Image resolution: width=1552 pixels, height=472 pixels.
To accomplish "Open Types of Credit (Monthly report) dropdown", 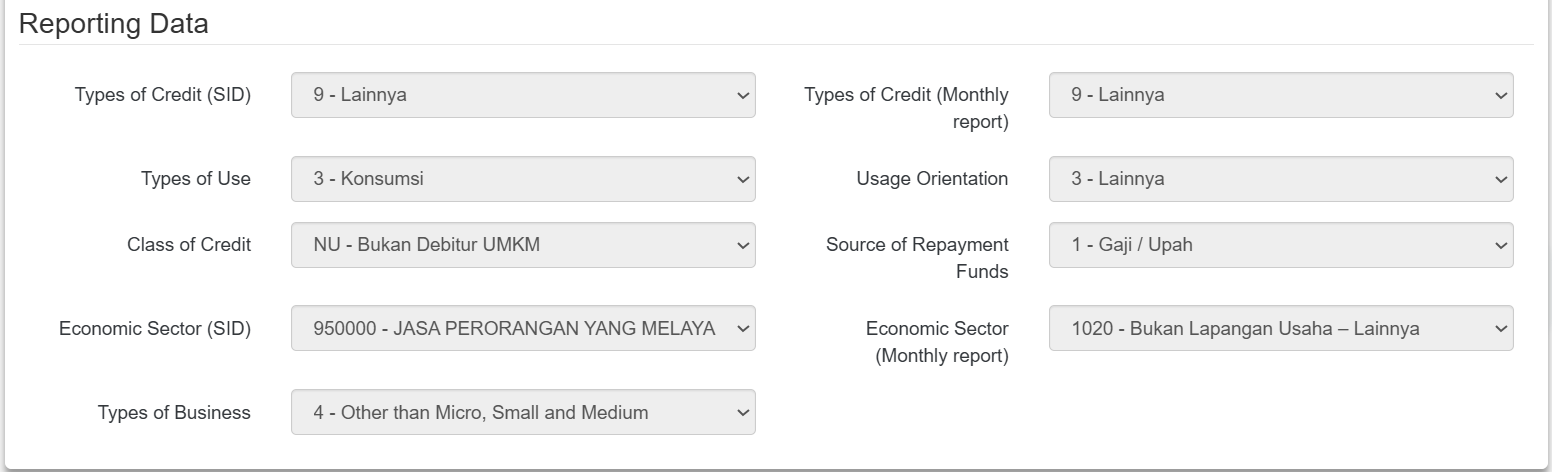I will [x=1280, y=95].
